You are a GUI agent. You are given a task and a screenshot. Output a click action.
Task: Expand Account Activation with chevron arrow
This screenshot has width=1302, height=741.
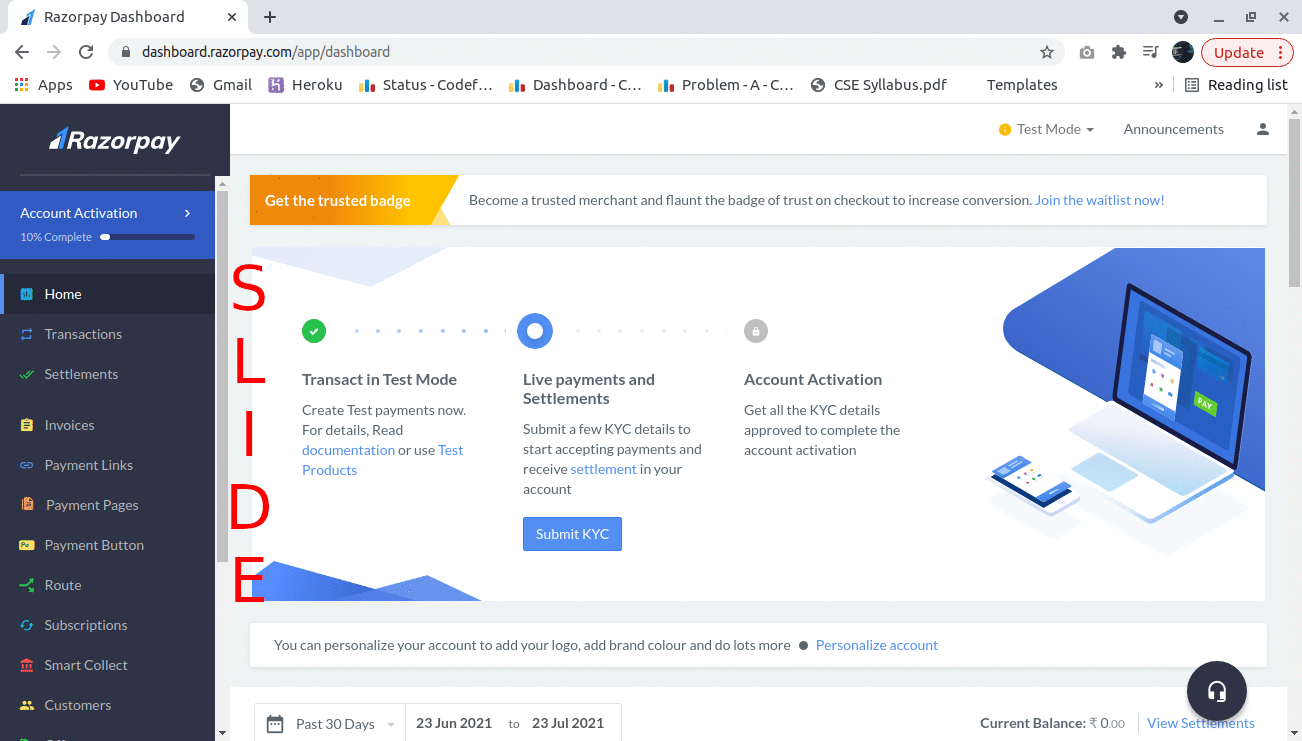[187, 213]
